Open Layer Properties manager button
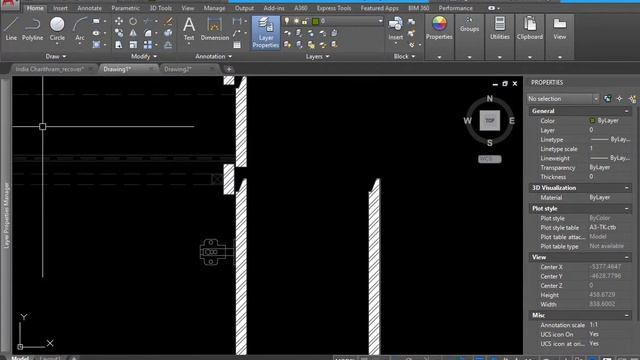The width and height of the screenshot is (640, 360). [x=266, y=33]
